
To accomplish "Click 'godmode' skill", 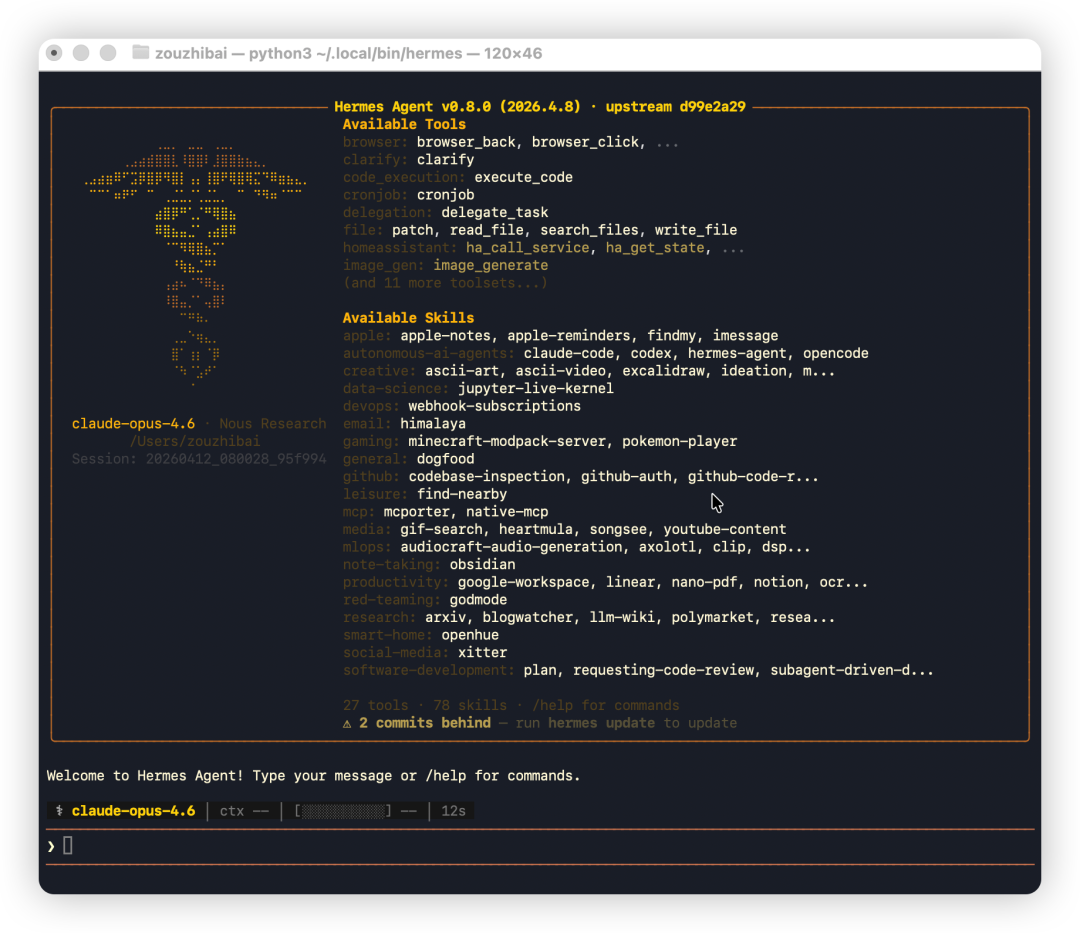I will pyautogui.click(x=478, y=600).
